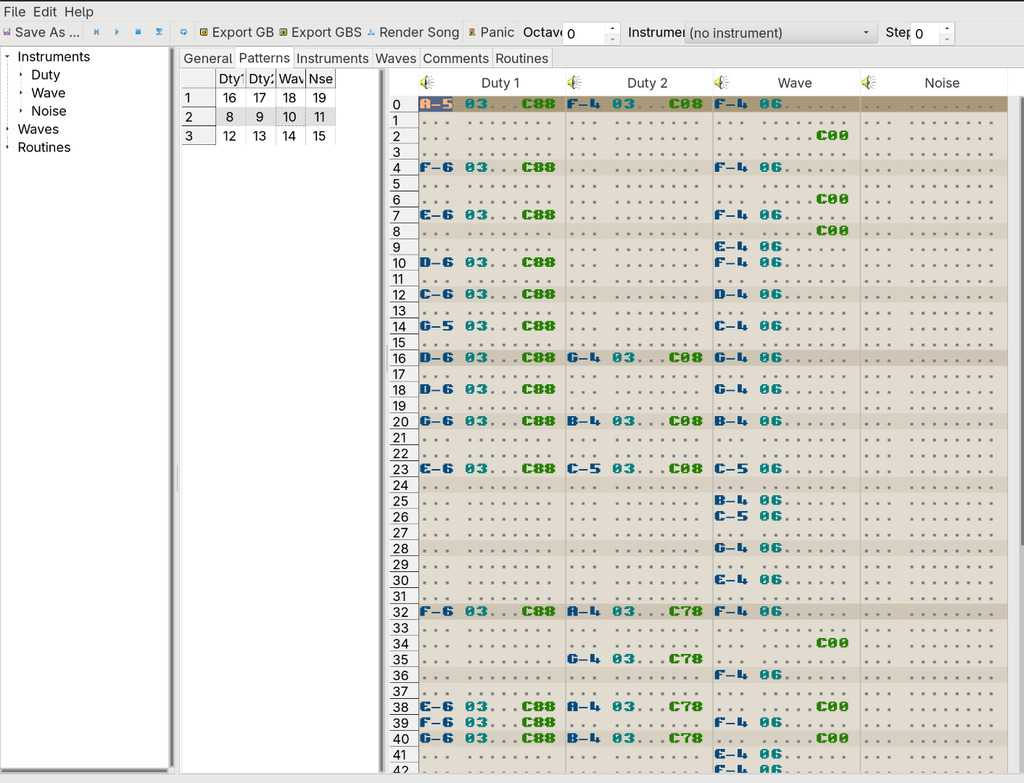The image size is (1024, 783).
Task: Expand the Routines tree item
Action: click(8, 147)
